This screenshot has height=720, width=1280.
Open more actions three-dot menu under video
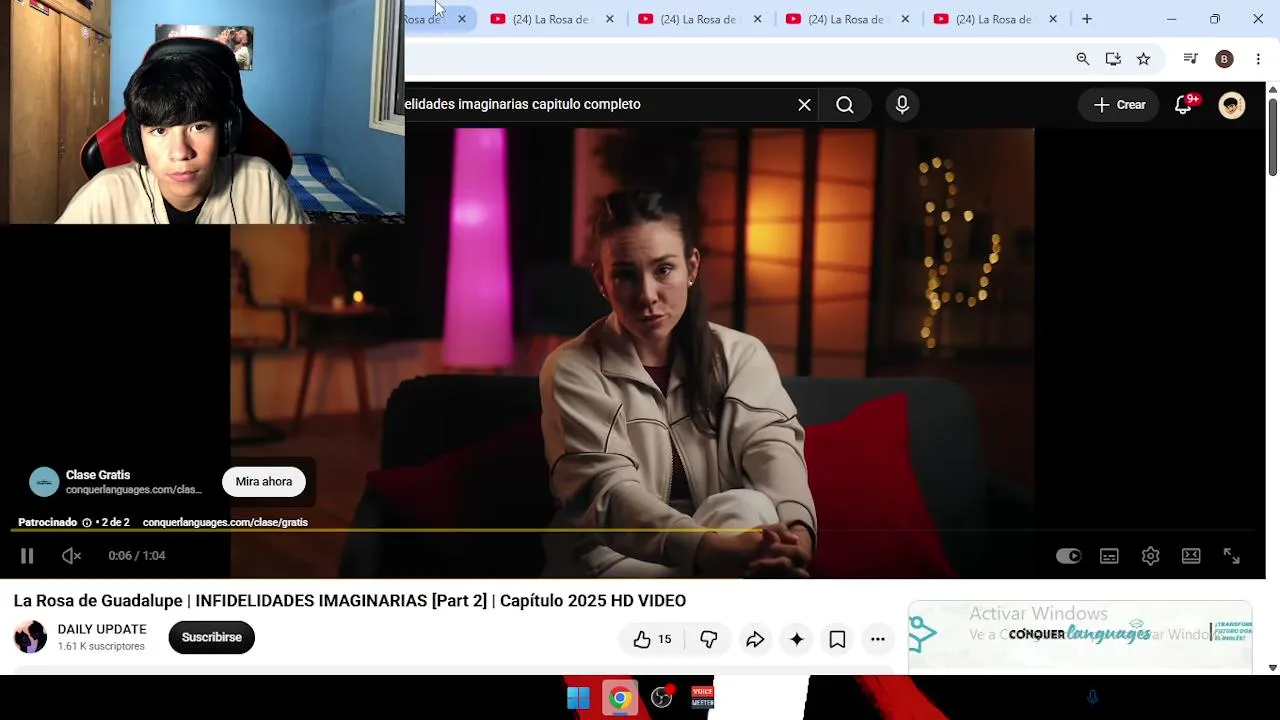878,639
